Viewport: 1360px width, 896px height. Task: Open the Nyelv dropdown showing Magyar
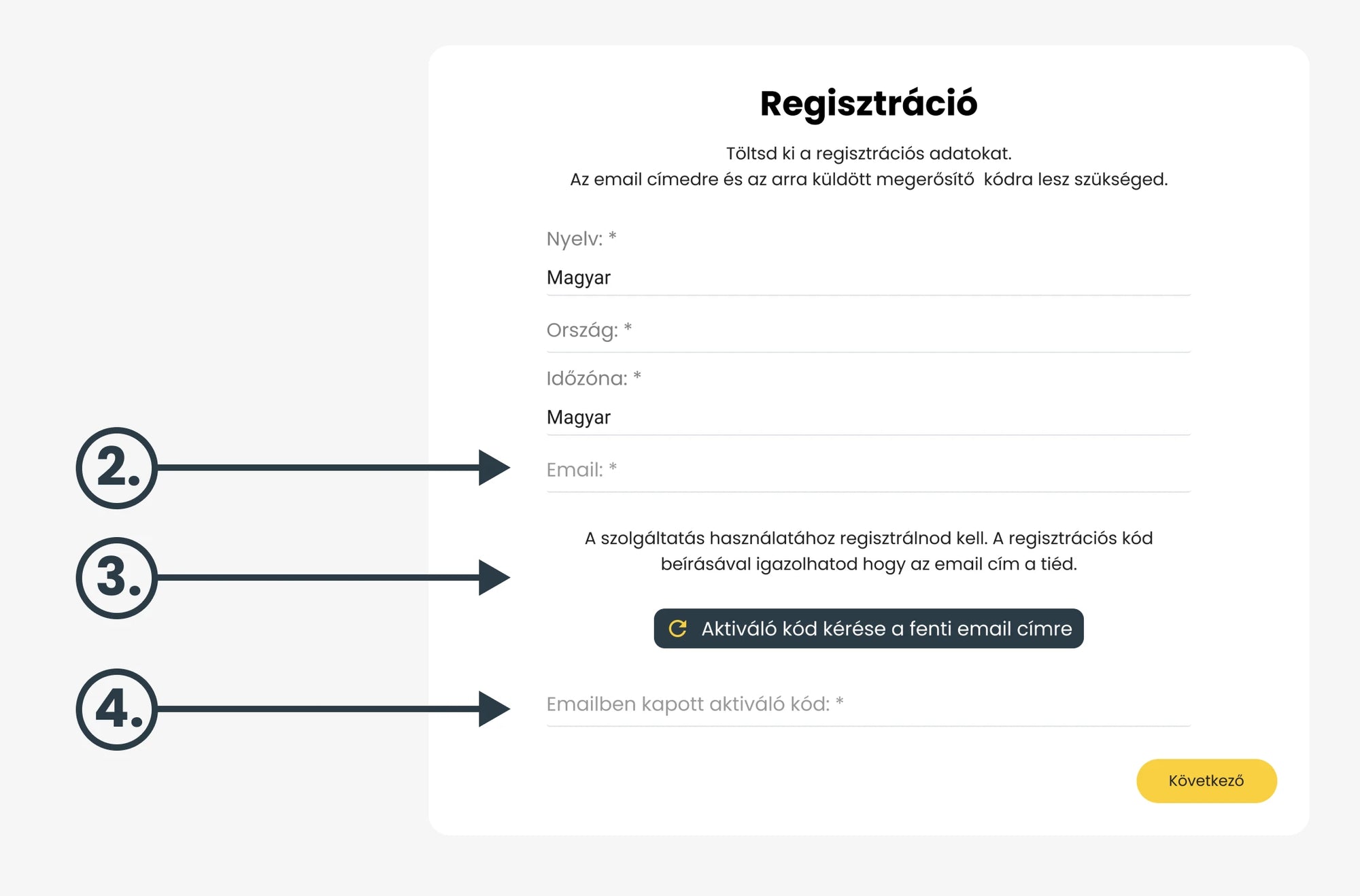point(868,277)
